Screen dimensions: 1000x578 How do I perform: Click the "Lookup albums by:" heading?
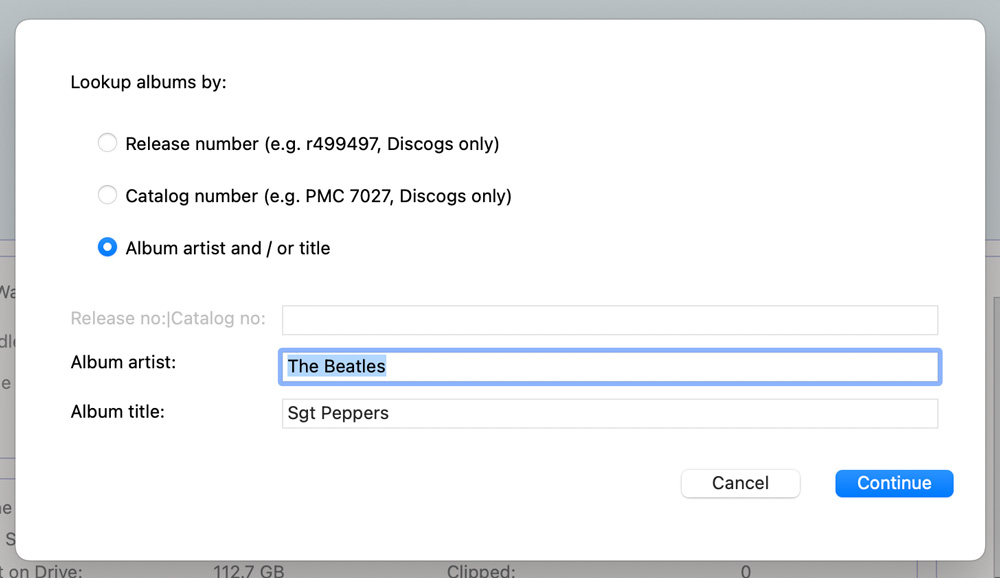[148, 82]
